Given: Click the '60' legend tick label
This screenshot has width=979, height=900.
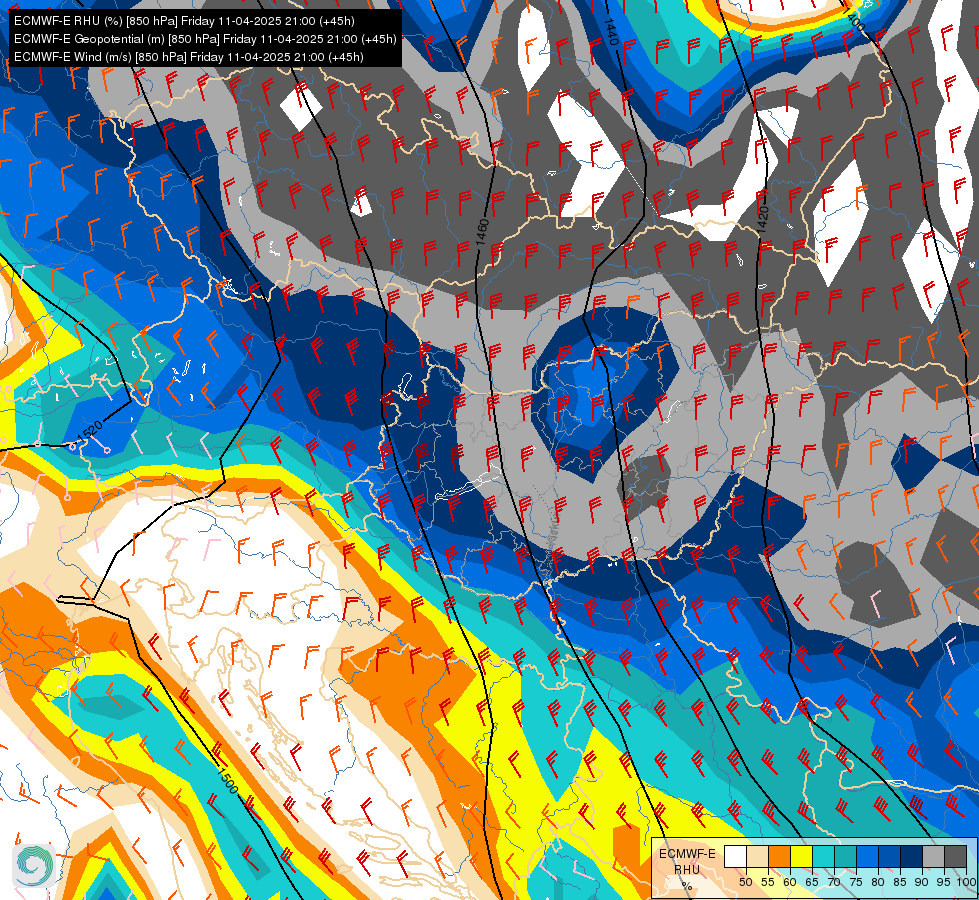Looking at the screenshot, I should pos(790,882).
